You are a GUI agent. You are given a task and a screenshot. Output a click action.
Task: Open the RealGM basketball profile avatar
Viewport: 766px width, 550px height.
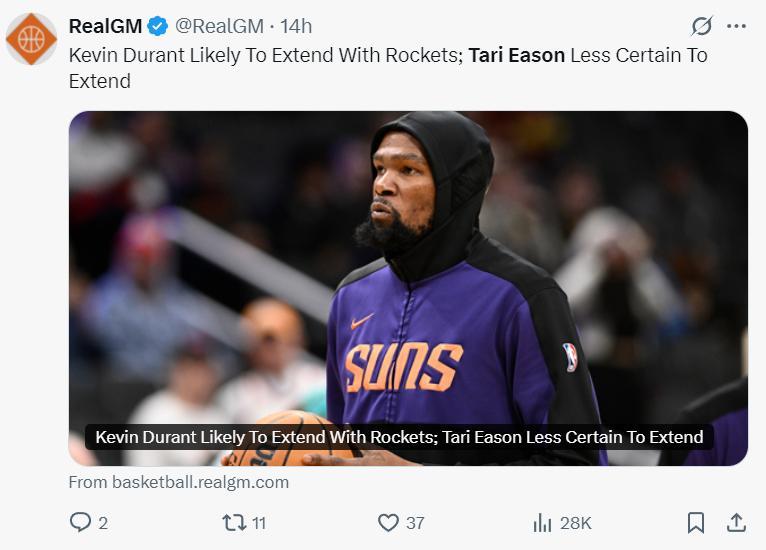32,39
